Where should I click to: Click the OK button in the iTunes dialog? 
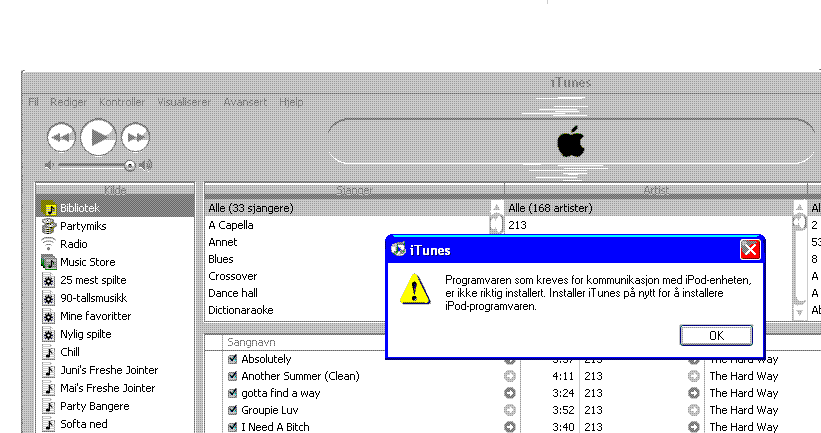pos(716,336)
